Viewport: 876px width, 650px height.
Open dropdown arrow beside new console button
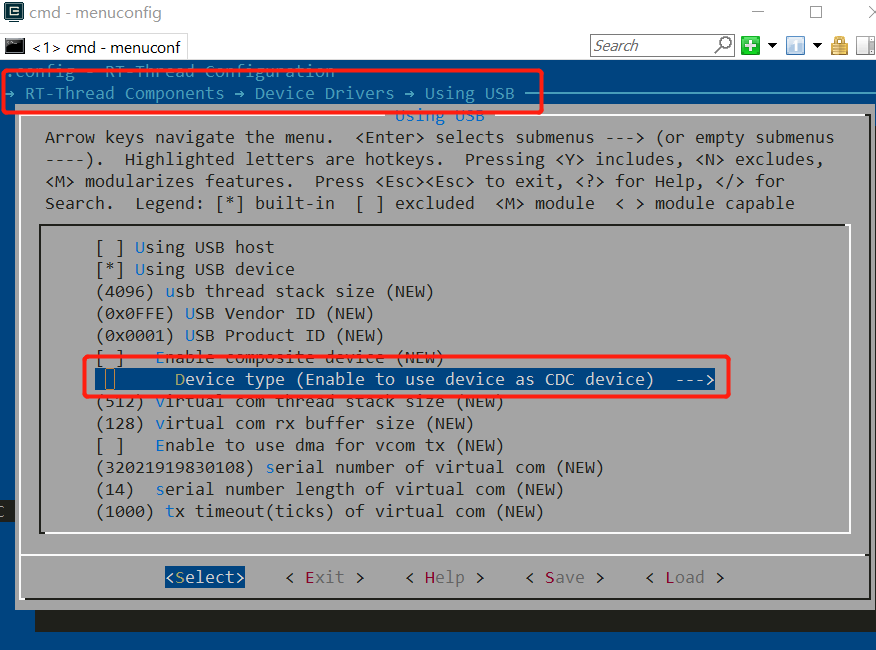click(772, 46)
